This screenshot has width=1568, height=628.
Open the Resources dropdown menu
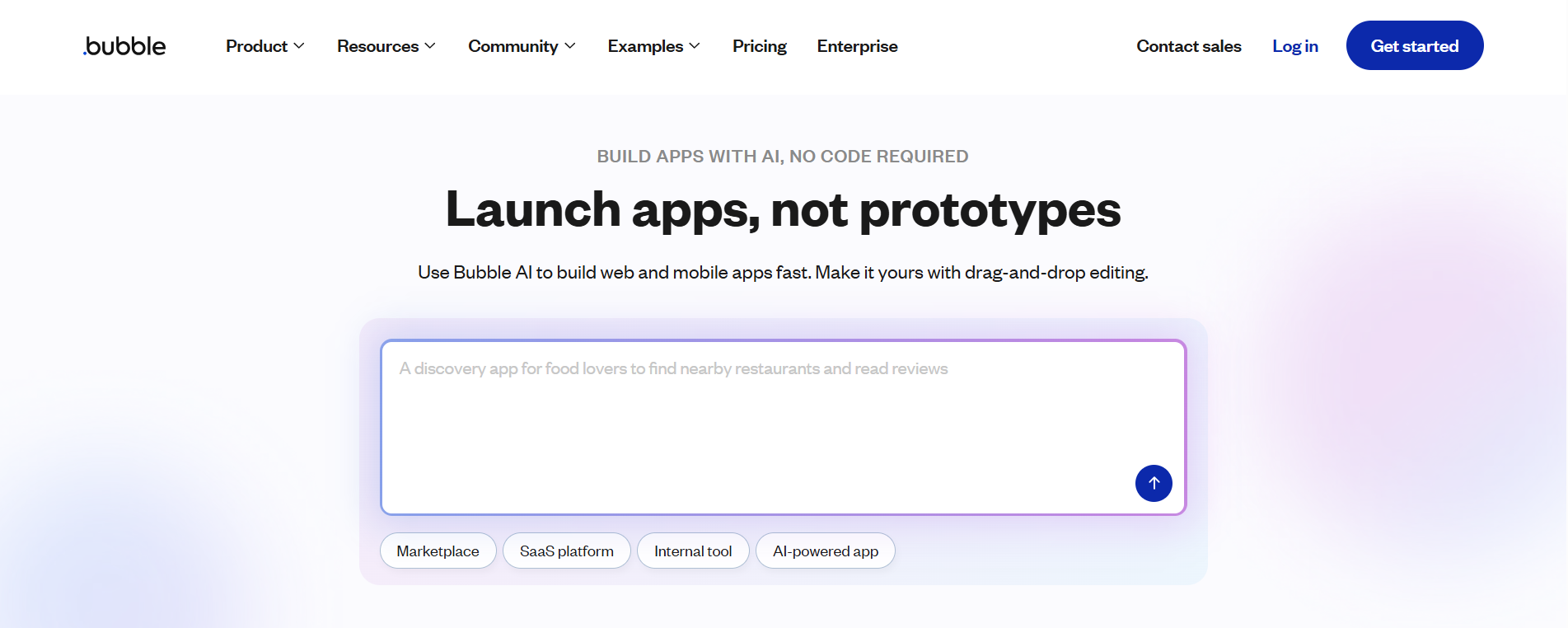[x=378, y=46]
